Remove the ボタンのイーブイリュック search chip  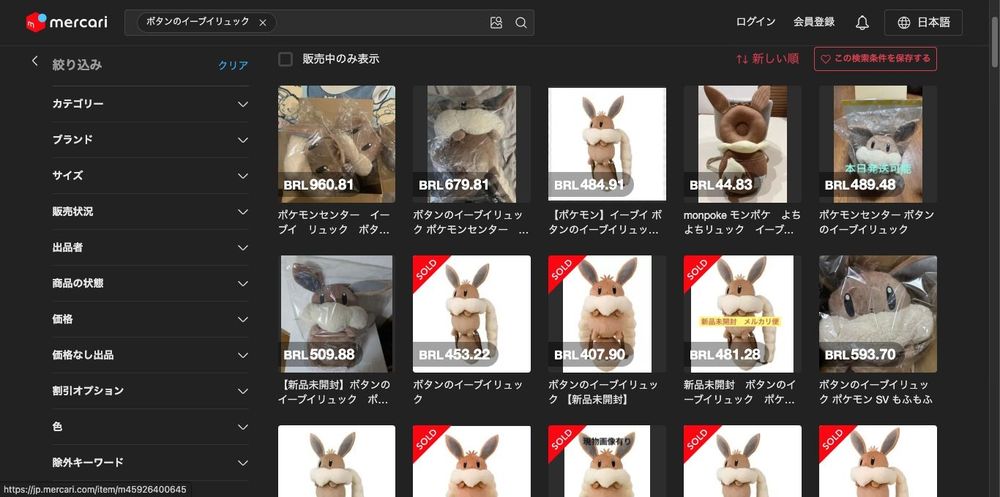(x=263, y=22)
